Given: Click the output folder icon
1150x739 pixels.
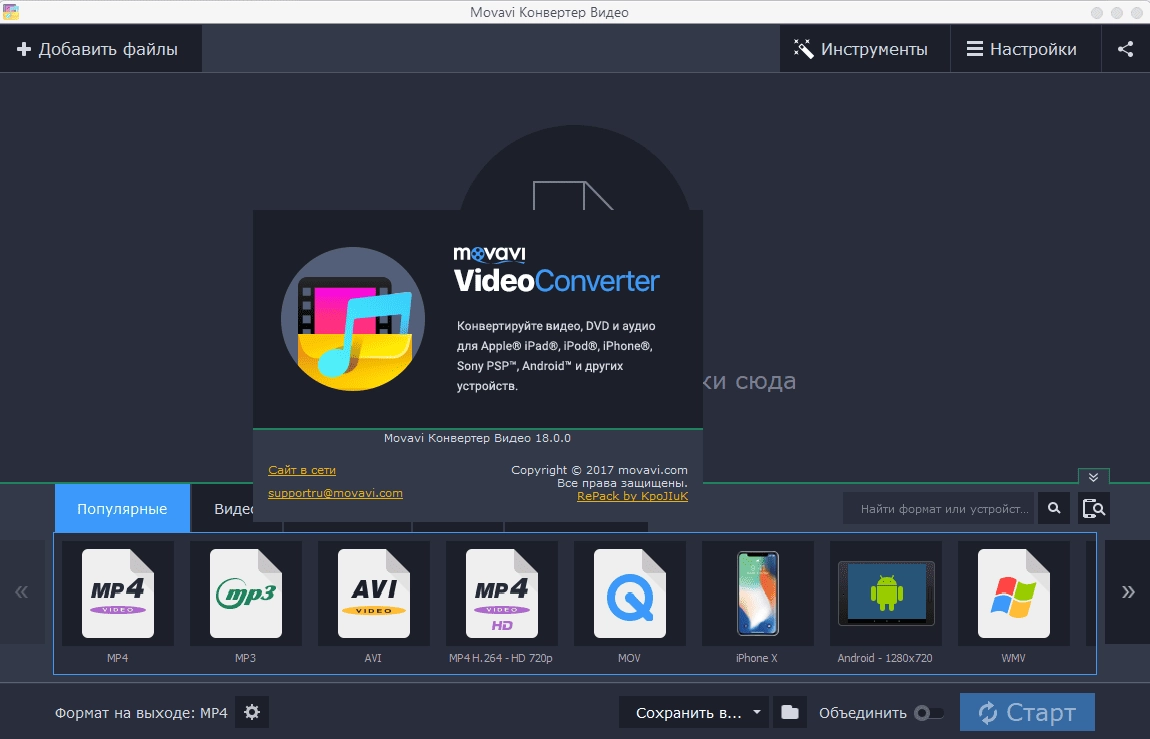Looking at the screenshot, I should tap(790, 712).
